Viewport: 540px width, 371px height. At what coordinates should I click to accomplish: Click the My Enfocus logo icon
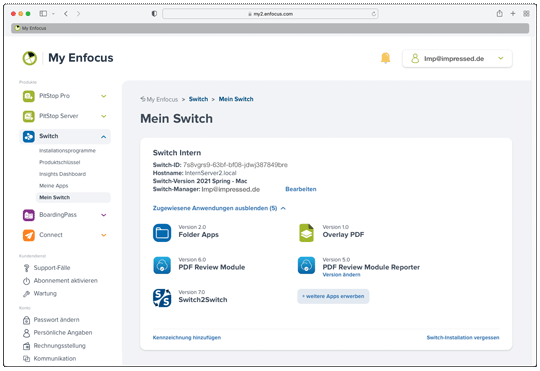pos(30,58)
